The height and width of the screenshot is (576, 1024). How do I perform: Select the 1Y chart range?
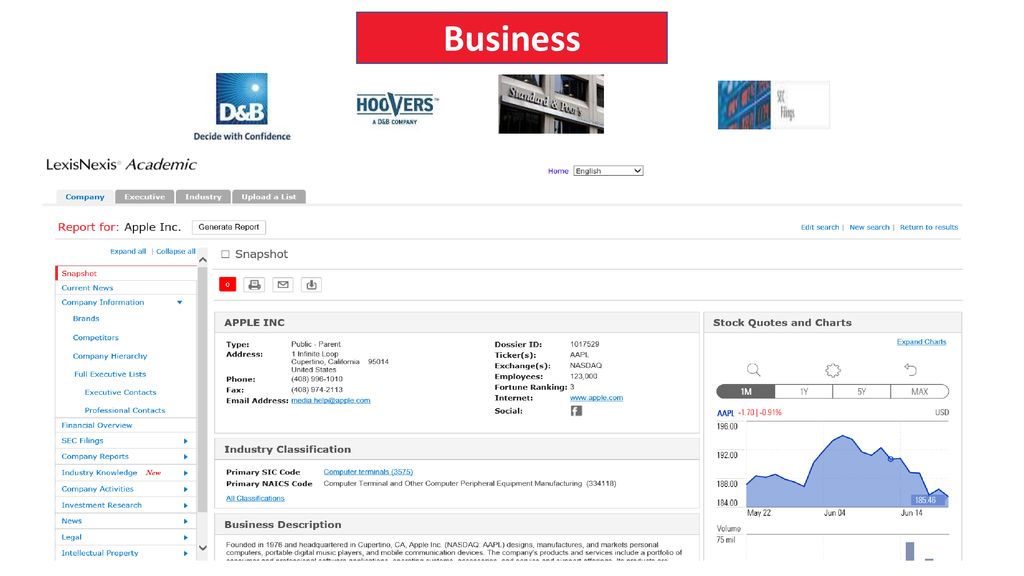coord(804,392)
